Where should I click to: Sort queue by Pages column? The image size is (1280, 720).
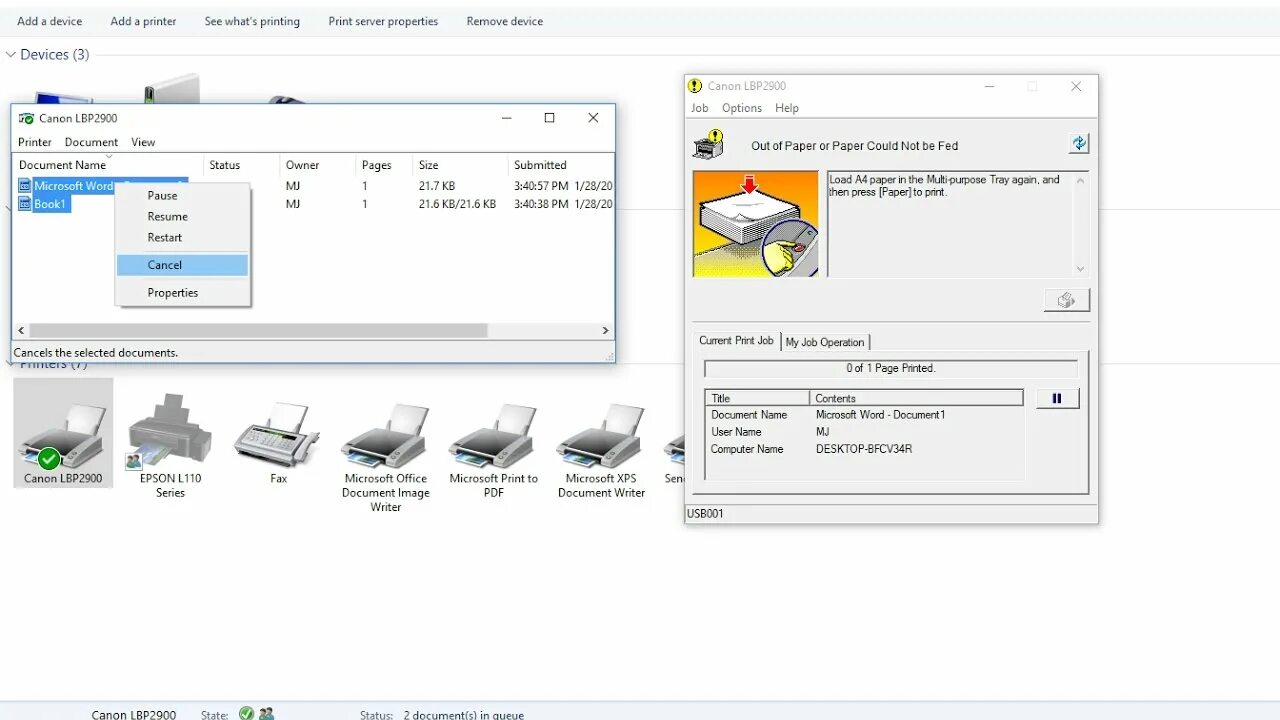(x=377, y=165)
